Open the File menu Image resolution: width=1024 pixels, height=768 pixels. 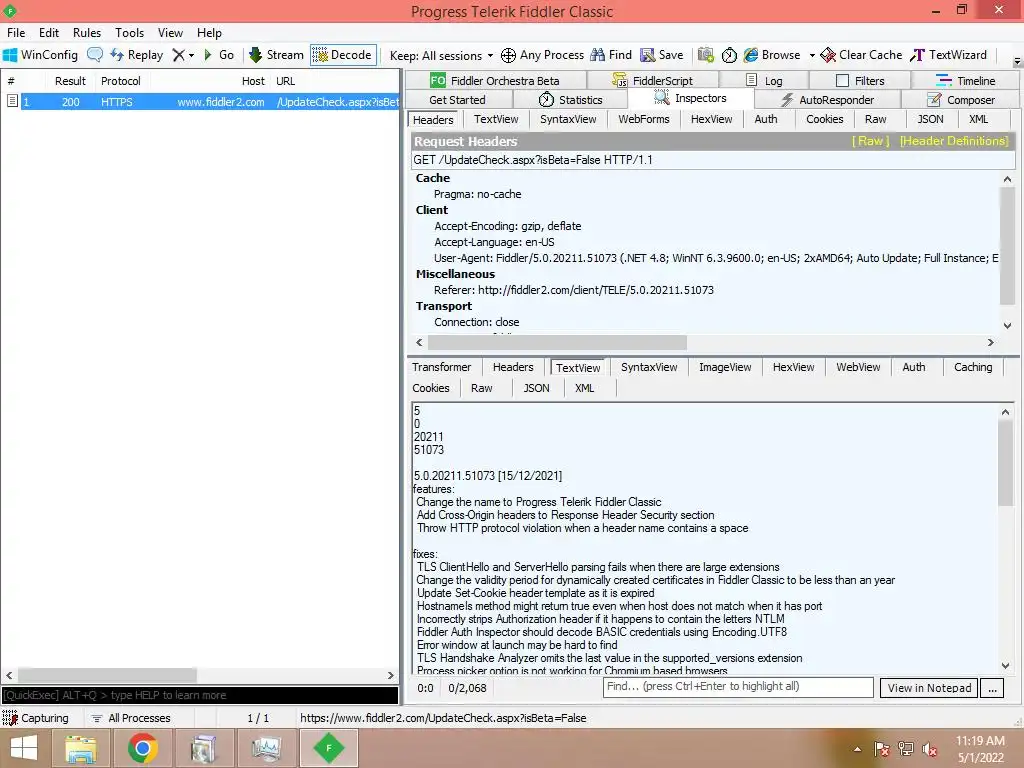point(16,33)
